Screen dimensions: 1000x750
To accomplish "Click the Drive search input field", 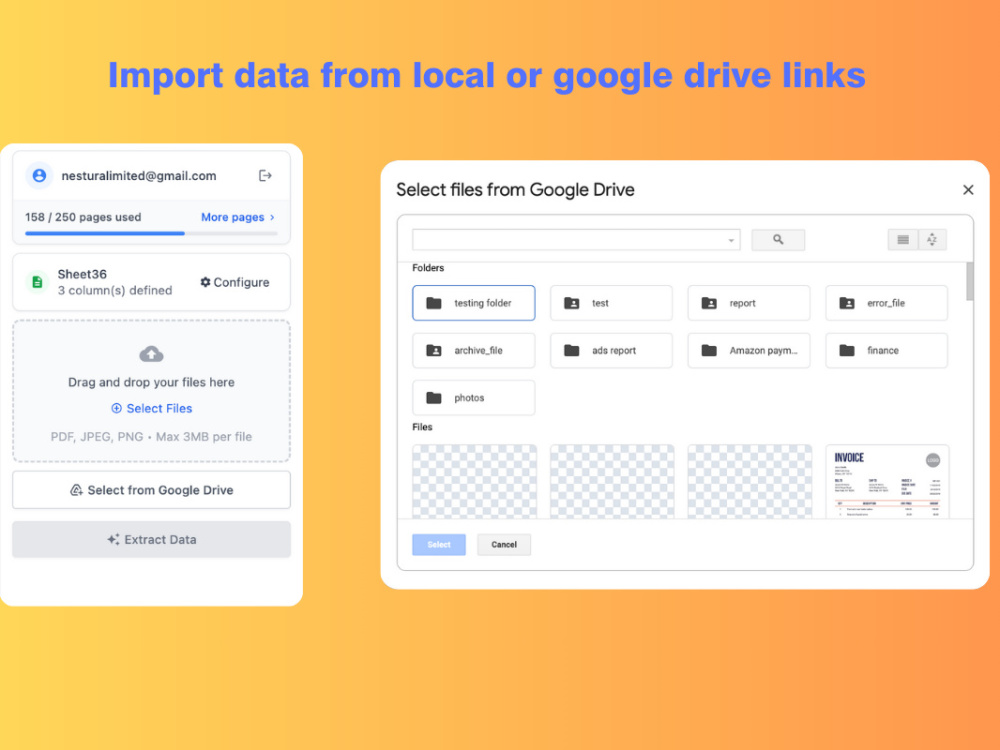I will (x=576, y=240).
